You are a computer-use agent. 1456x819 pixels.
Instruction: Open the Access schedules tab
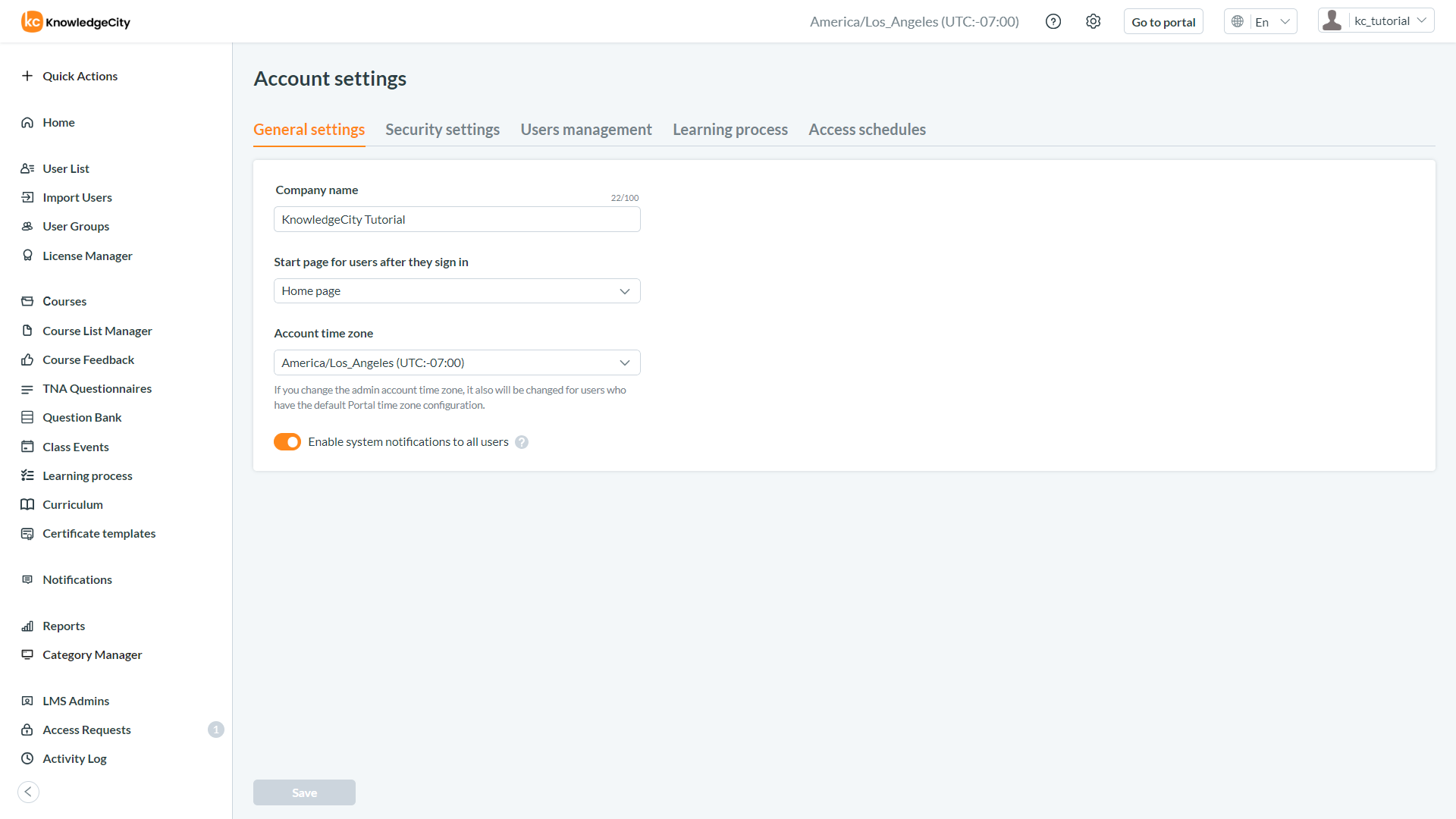tap(867, 130)
